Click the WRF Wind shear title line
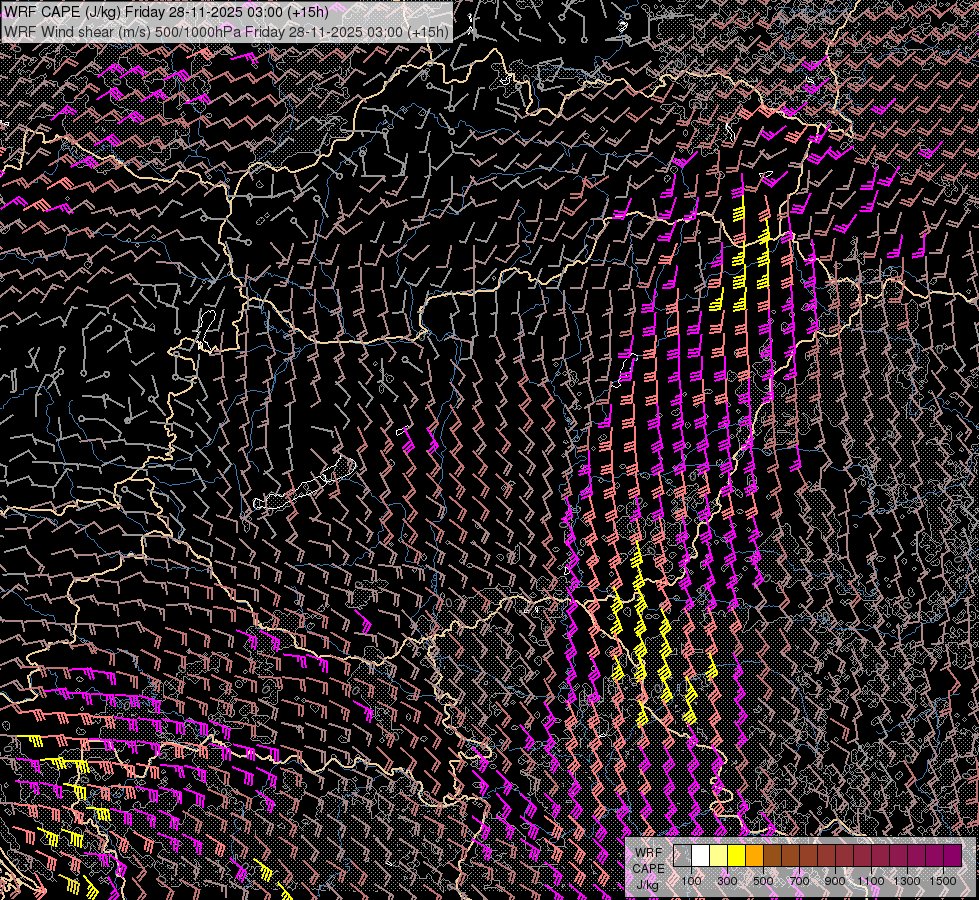This screenshot has width=979, height=900. point(226,31)
